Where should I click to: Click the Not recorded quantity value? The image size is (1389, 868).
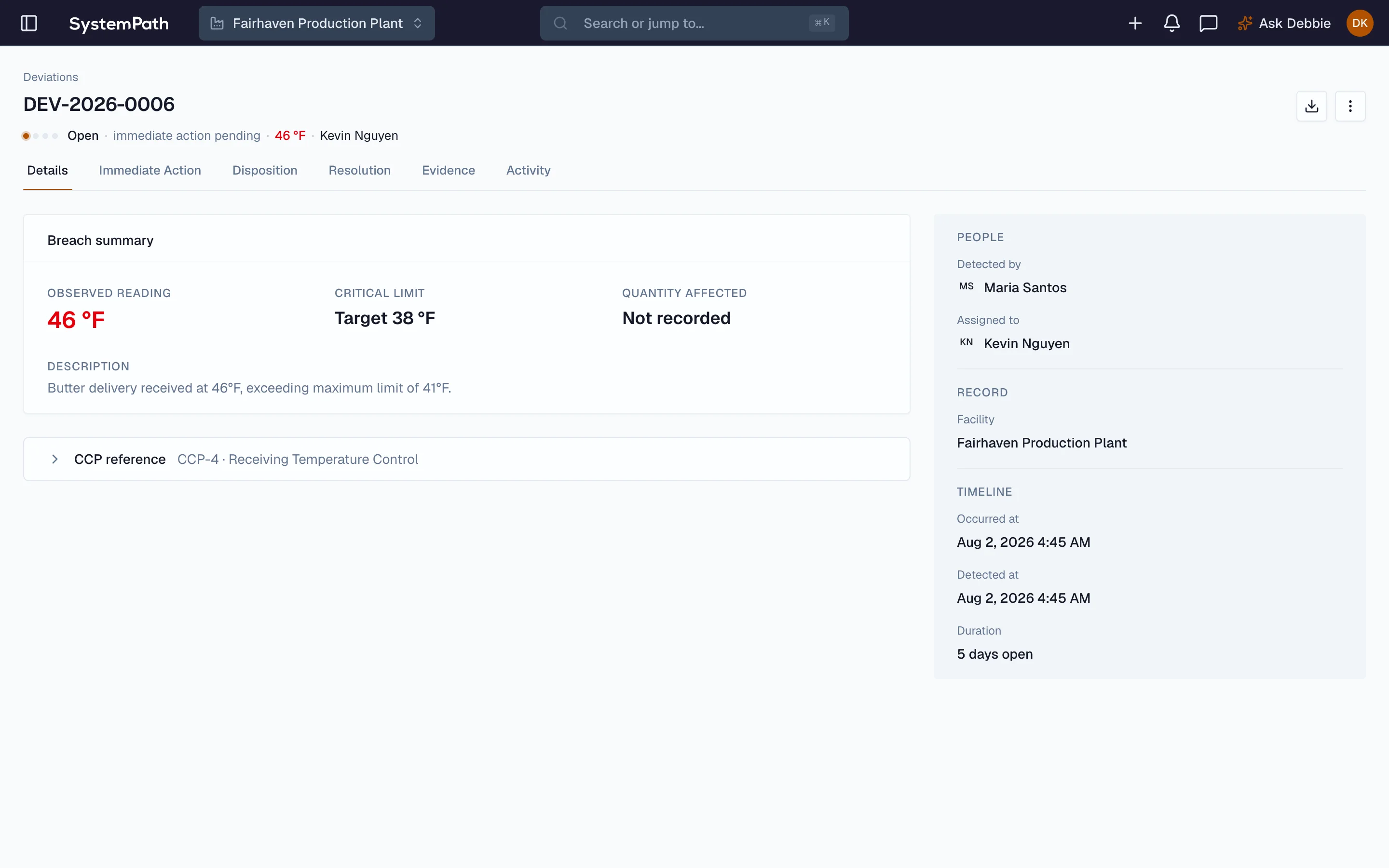click(x=676, y=318)
